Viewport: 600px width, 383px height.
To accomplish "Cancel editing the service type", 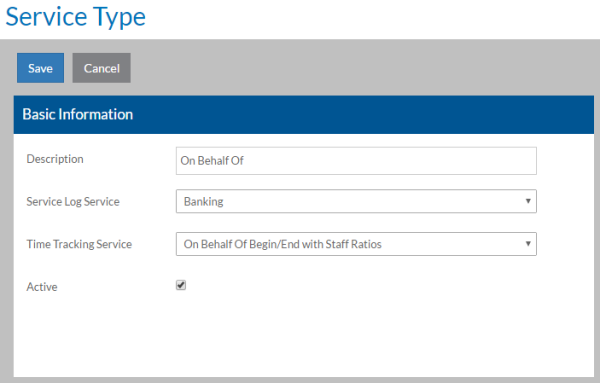I will [x=101, y=68].
